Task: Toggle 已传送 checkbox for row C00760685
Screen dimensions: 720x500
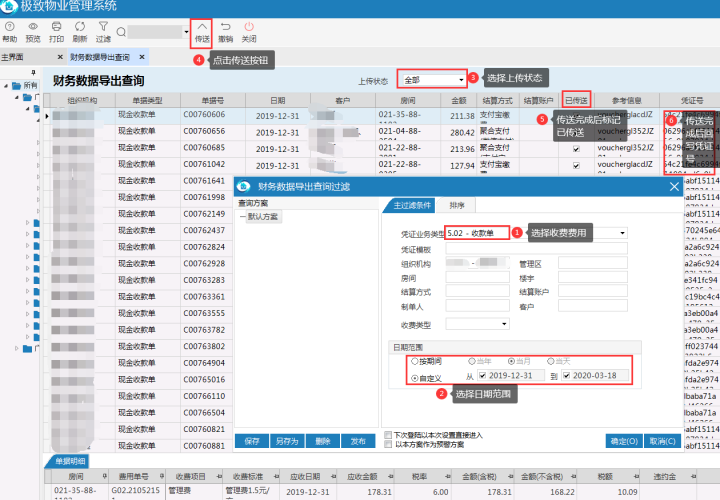Action: [576, 149]
